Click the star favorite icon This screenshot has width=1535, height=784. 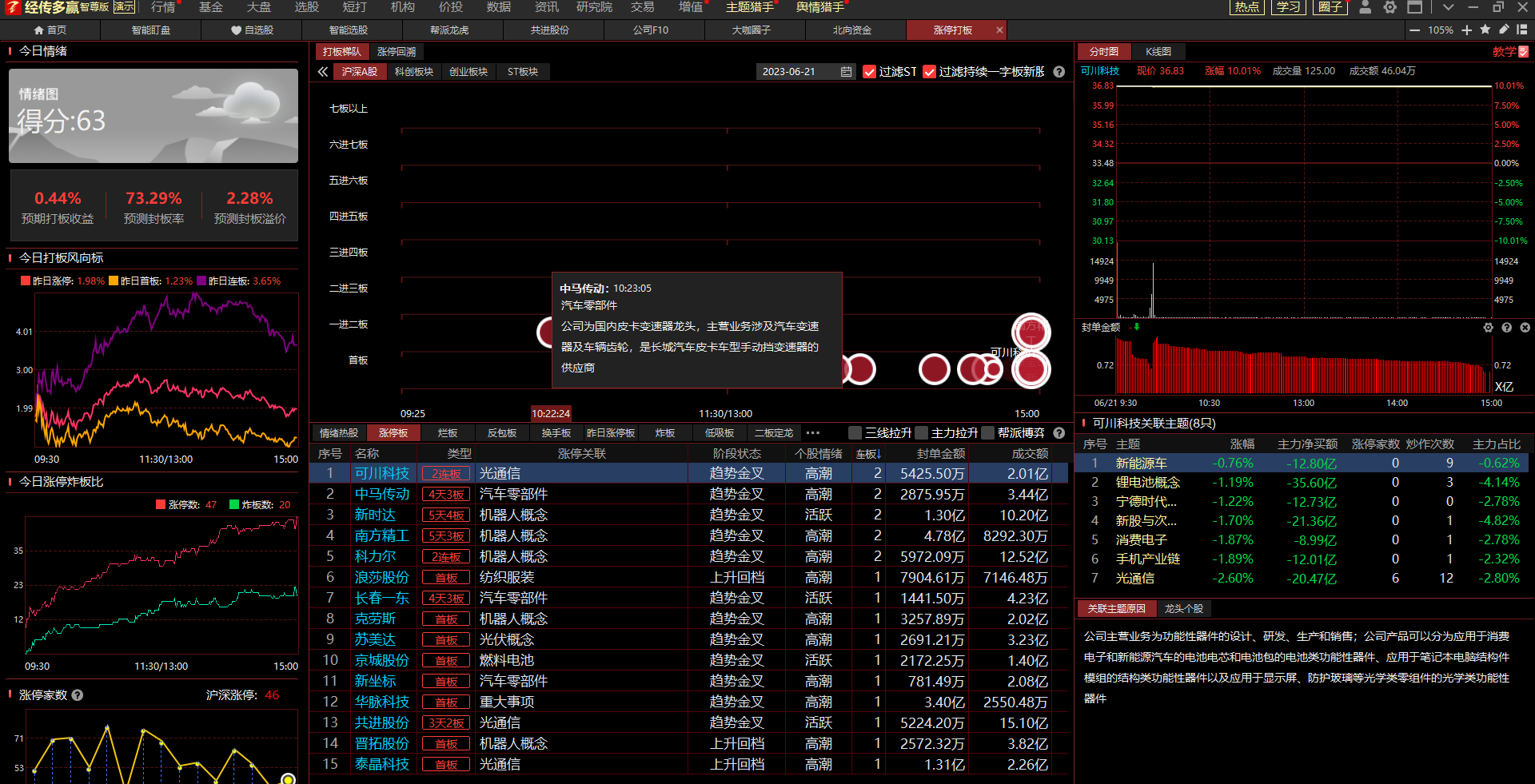(x=1485, y=30)
